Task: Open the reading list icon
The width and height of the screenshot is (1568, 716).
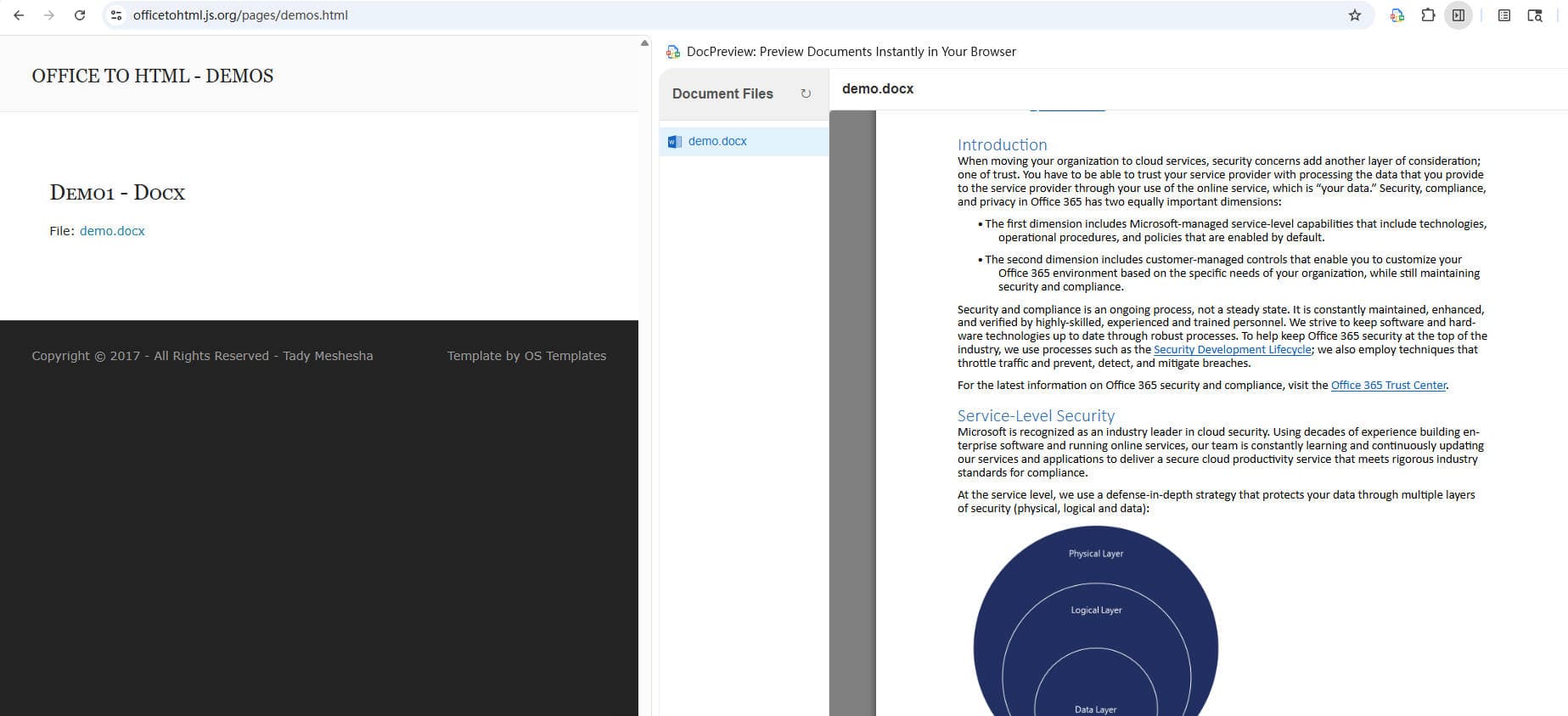Action: [x=1504, y=15]
